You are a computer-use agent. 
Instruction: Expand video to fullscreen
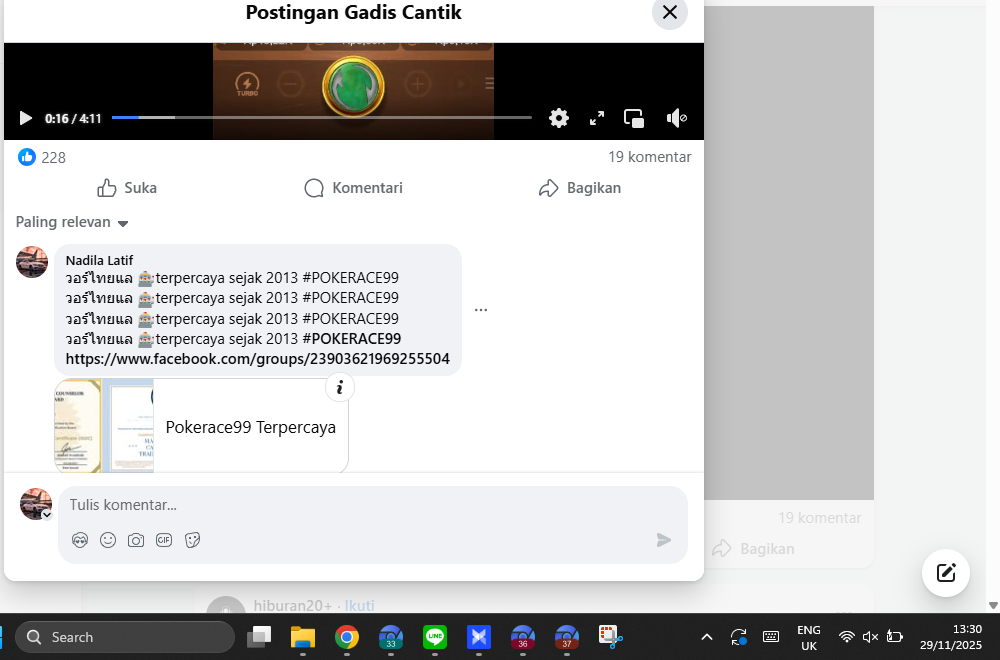click(x=597, y=118)
